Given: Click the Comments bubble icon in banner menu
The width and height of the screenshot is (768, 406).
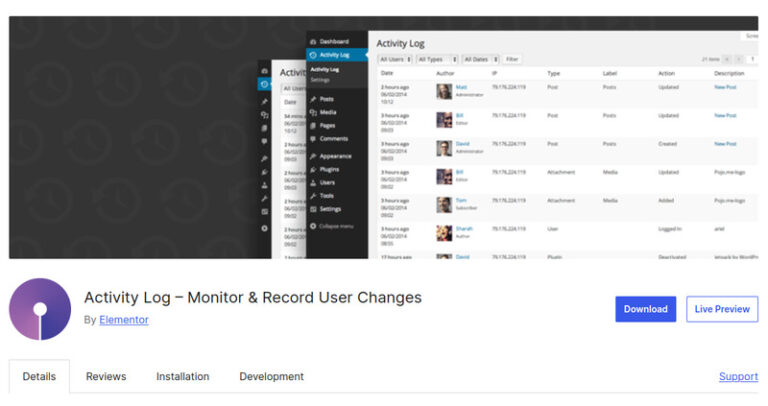Looking at the screenshot, I should click(x=313, y=139).
